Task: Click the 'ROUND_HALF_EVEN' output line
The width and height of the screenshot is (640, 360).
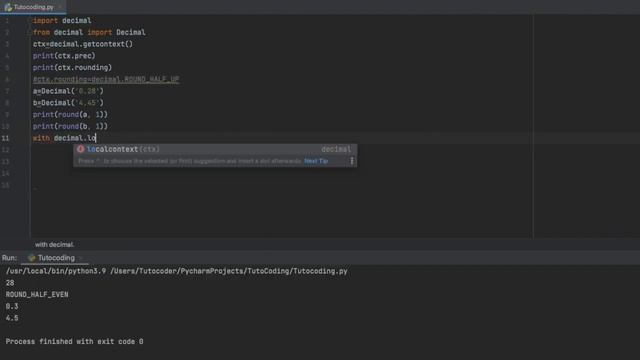Action: pyautogui.click(x=37, y=295)
